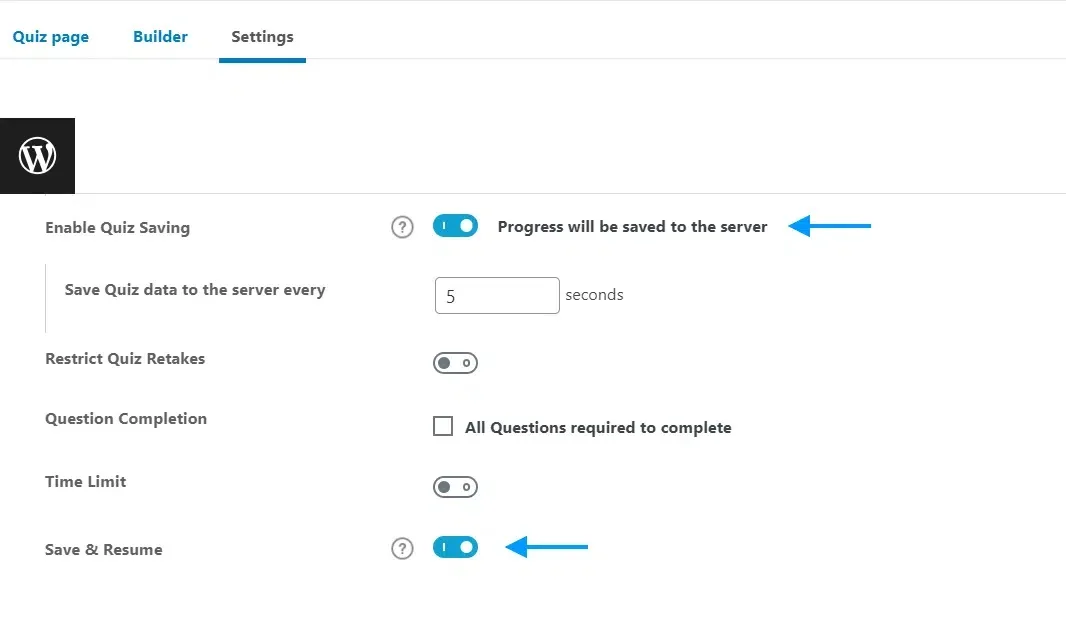Click the Restrict Quiz Retakes label
Image resolution: width=1066 pixels, height=620 pixels.
124,358
